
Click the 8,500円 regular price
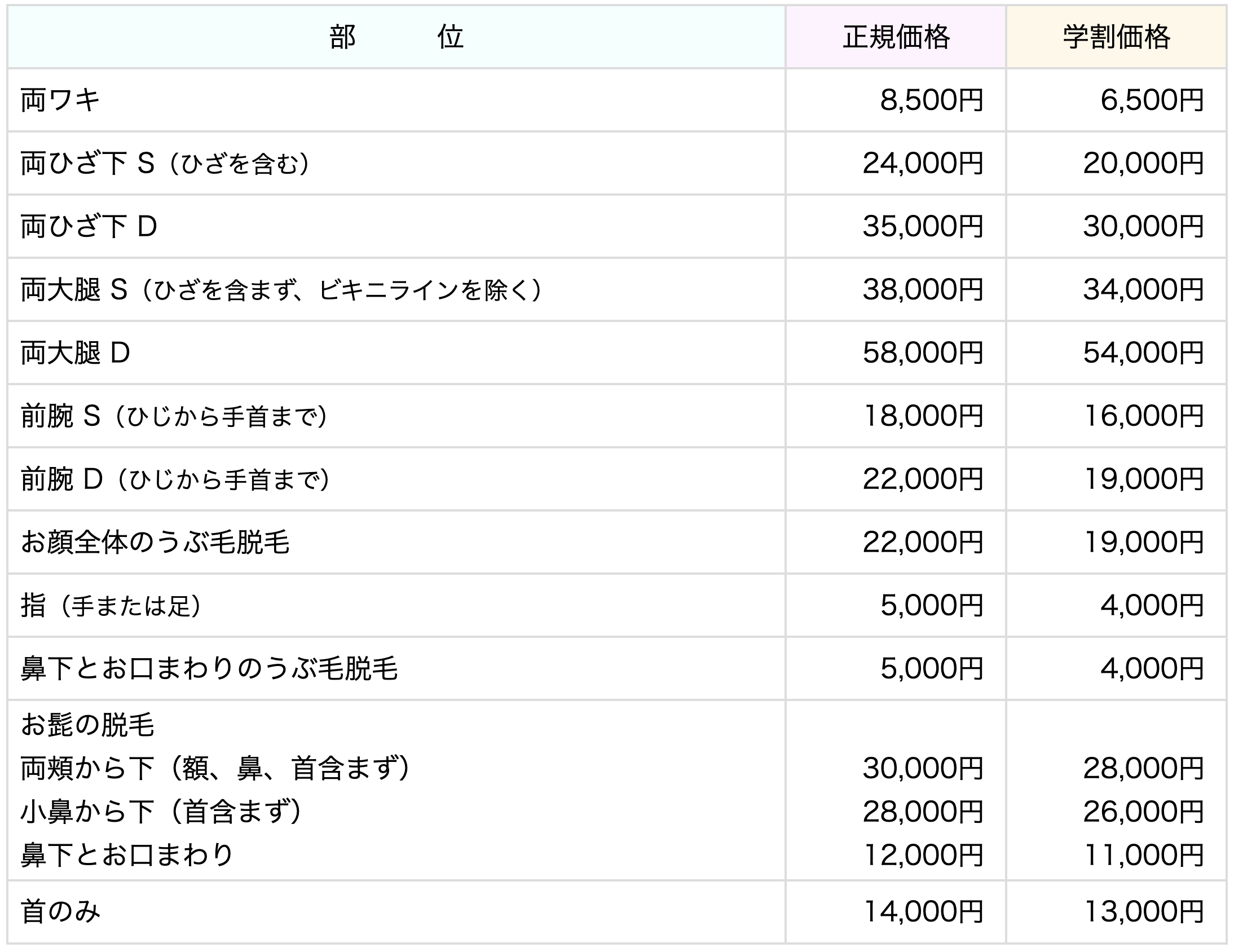(931, 100)
